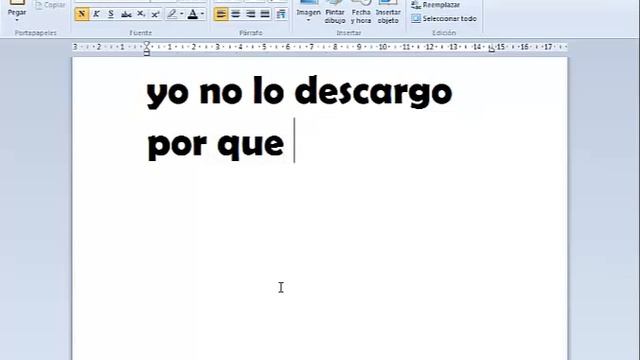
Task: Center the paragraph text
Action: click(x=236, y=14)
